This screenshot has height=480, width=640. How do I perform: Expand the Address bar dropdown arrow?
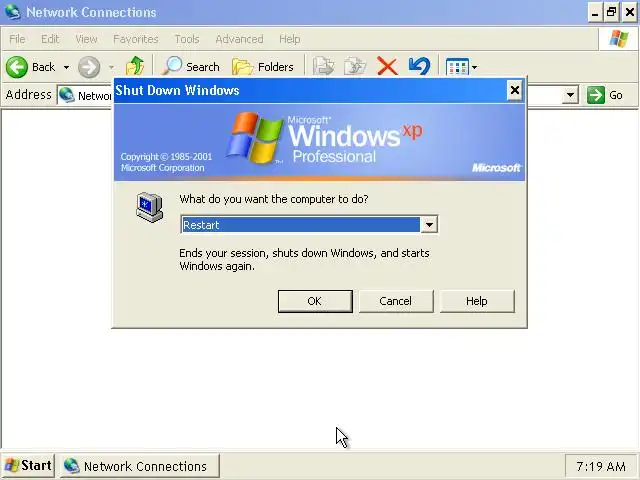click(570, 96)
